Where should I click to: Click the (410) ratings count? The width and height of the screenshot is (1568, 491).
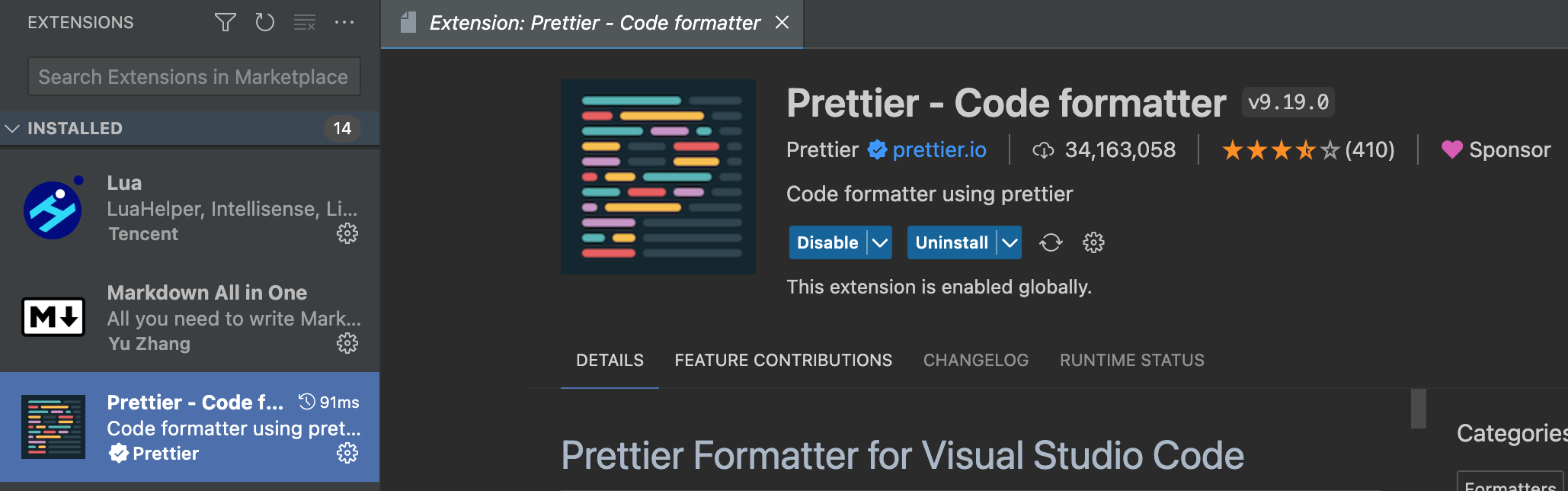[1370, 149]
